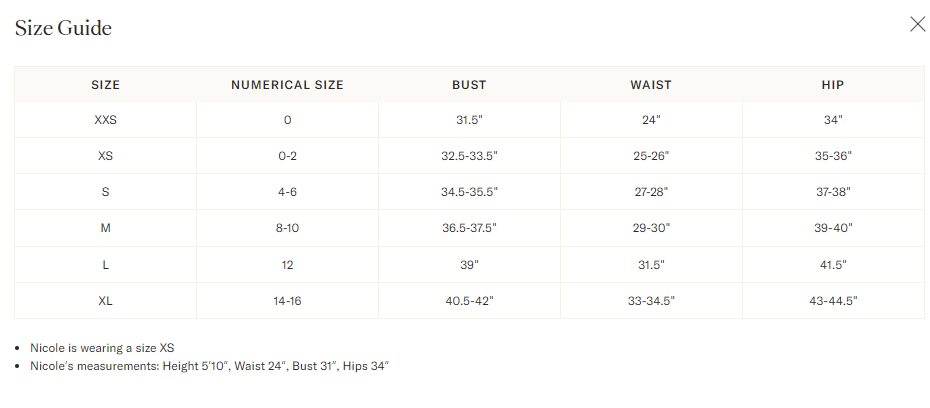
Task: Click the 31.5" bust cell for XXS
Action: [469, 120]
